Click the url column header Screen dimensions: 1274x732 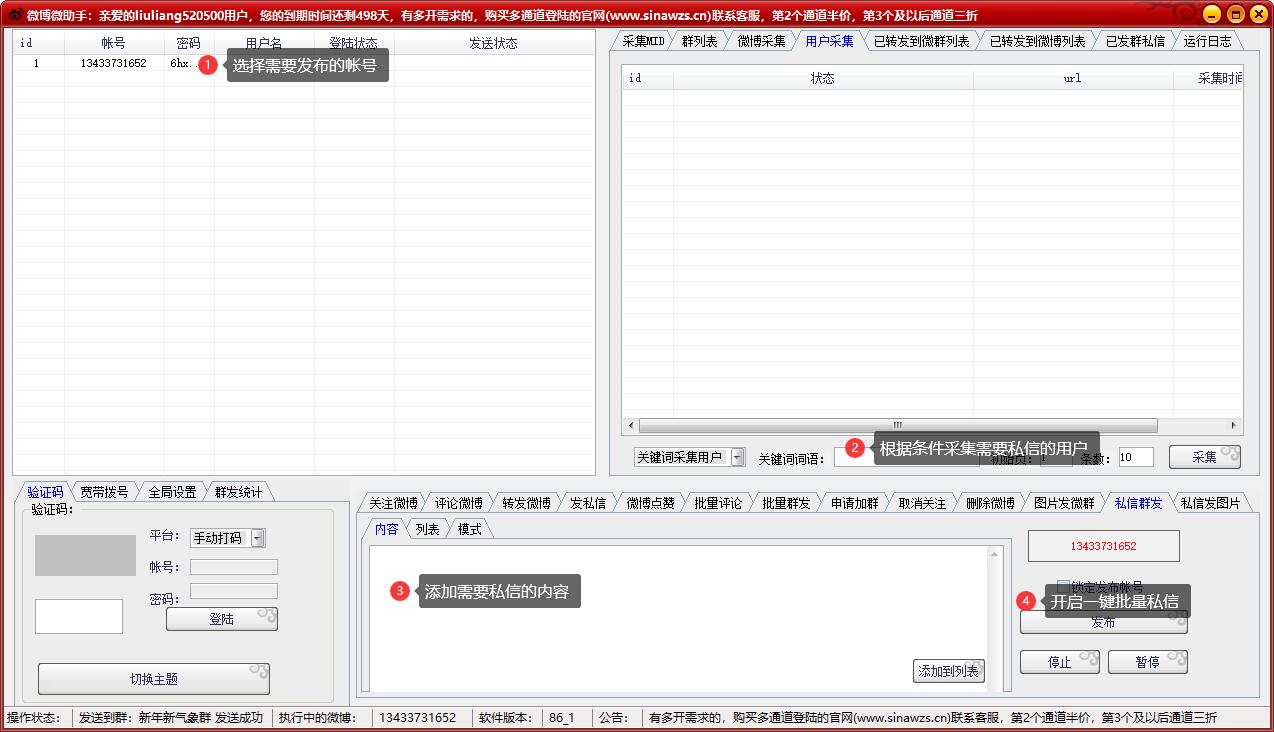point(1073,78)
